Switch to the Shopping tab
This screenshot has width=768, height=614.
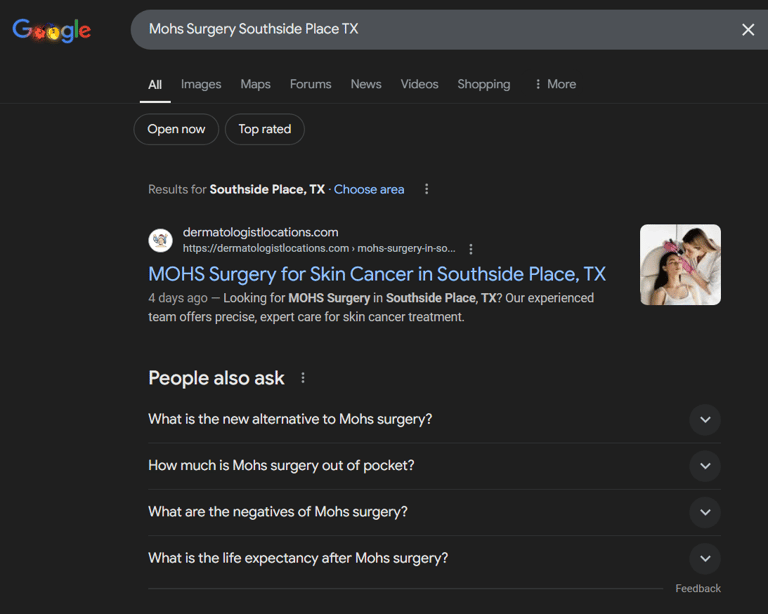tap(483, 84)
